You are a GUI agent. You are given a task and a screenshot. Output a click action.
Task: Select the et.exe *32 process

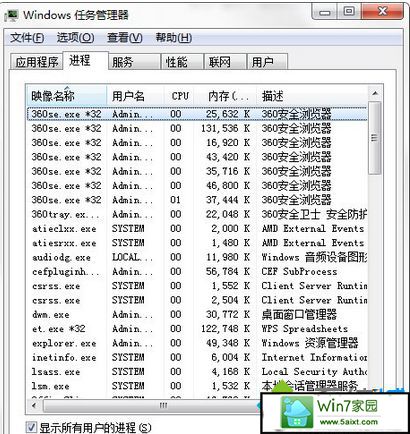point(197,329)
